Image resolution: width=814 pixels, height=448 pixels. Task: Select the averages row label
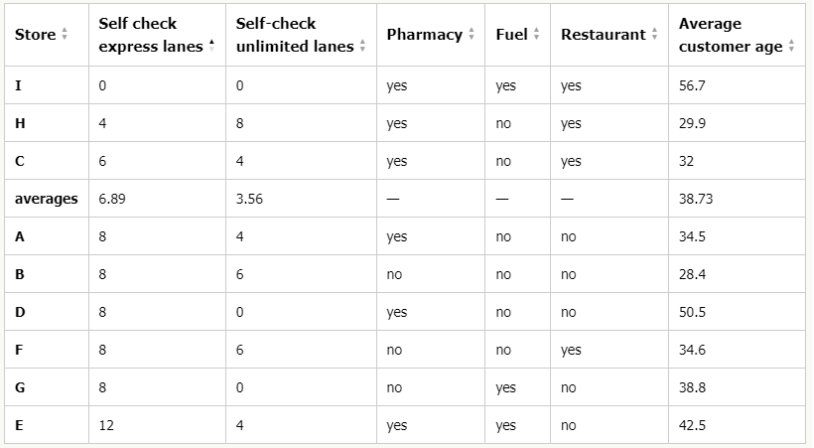point(46,199)
